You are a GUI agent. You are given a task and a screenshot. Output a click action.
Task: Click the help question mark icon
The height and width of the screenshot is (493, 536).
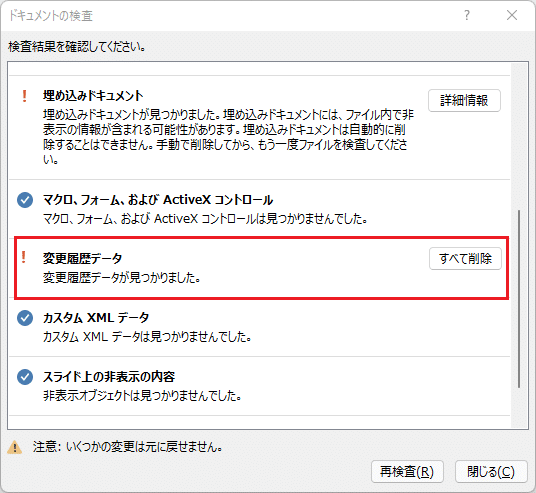pyautogui.click(x=467, y=15)
